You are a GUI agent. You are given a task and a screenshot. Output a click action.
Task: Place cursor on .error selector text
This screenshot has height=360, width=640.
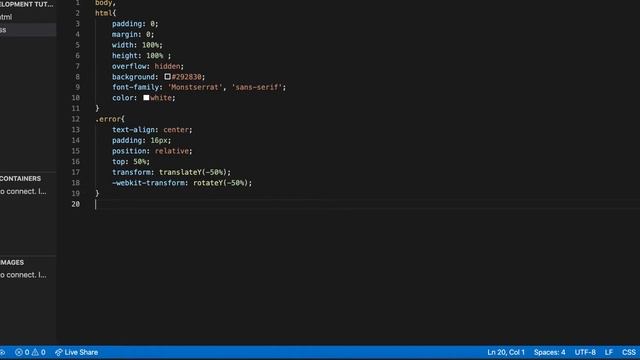[x=108, y=119]
